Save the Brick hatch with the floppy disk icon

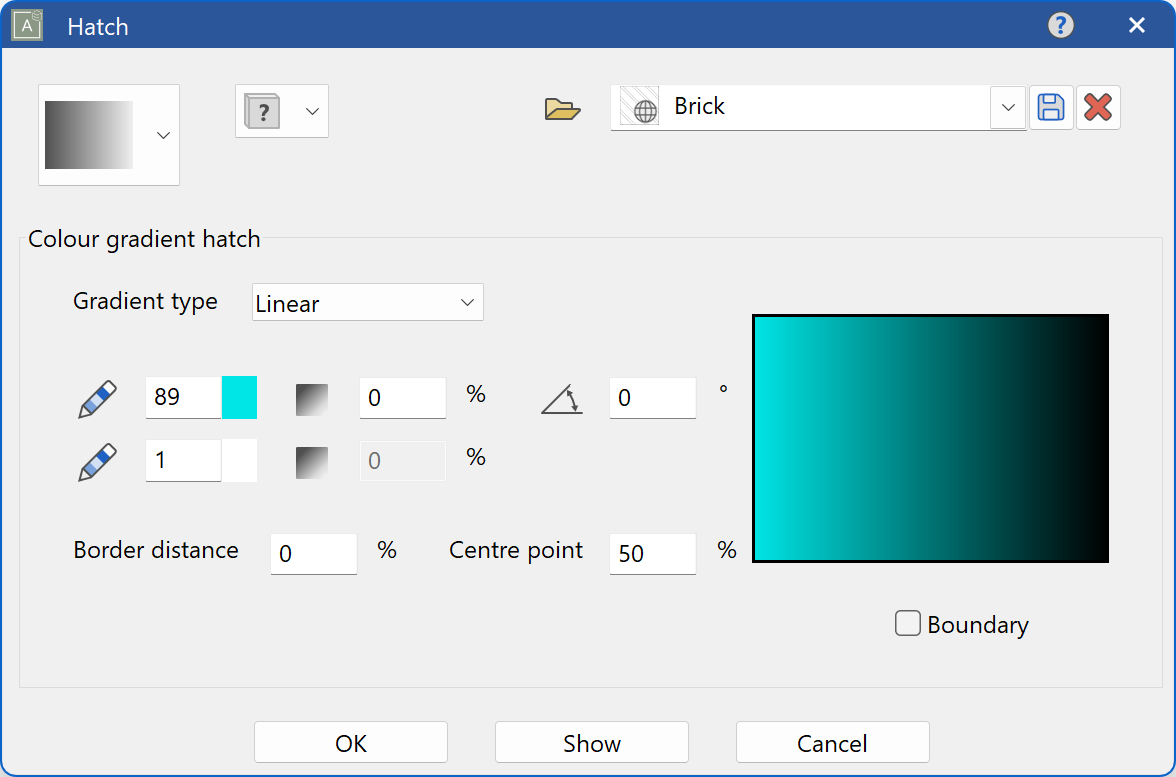(1051, 107)
